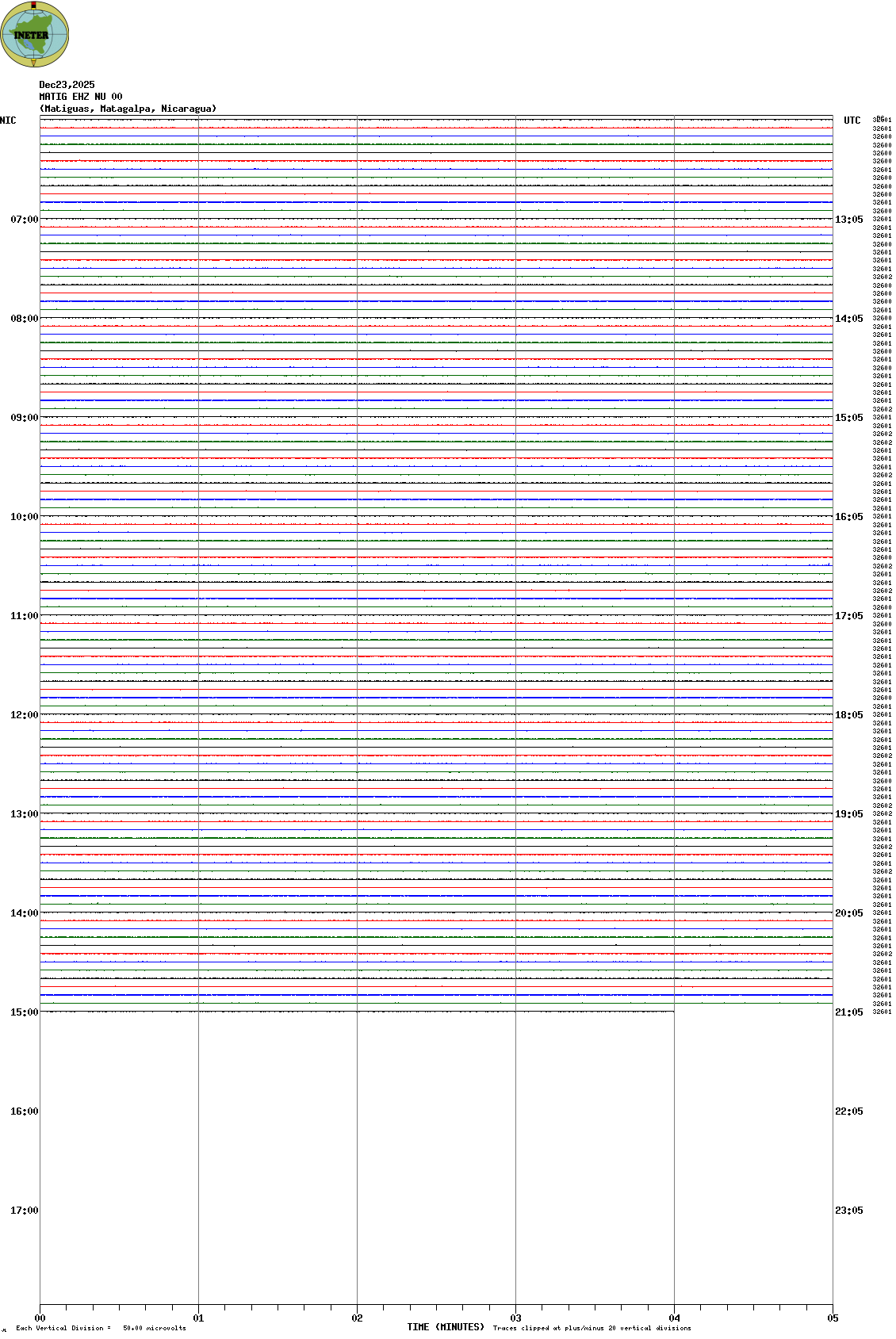The height and width of the screenshot is (1339, 896).
Task: Click the 23:05 UTC time marker
Action: point(848,1211)
